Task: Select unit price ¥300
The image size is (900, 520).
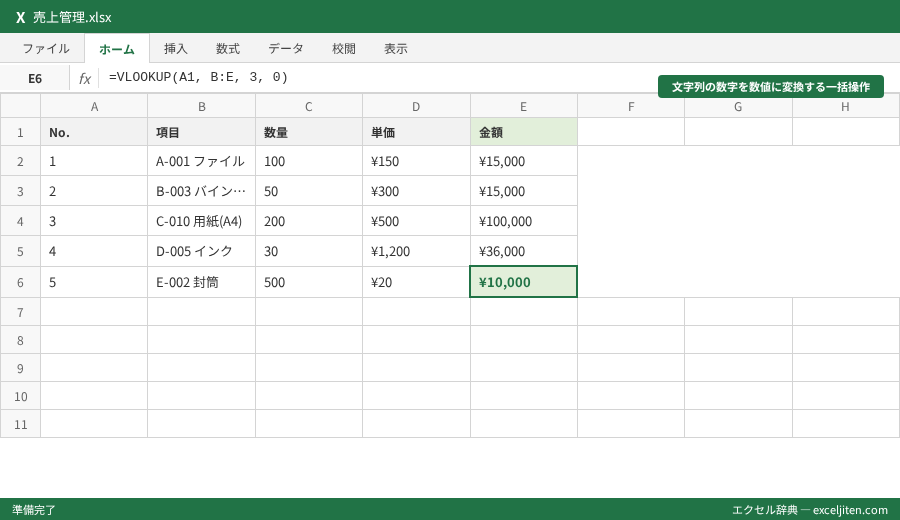Action: [x=416, y=191]
